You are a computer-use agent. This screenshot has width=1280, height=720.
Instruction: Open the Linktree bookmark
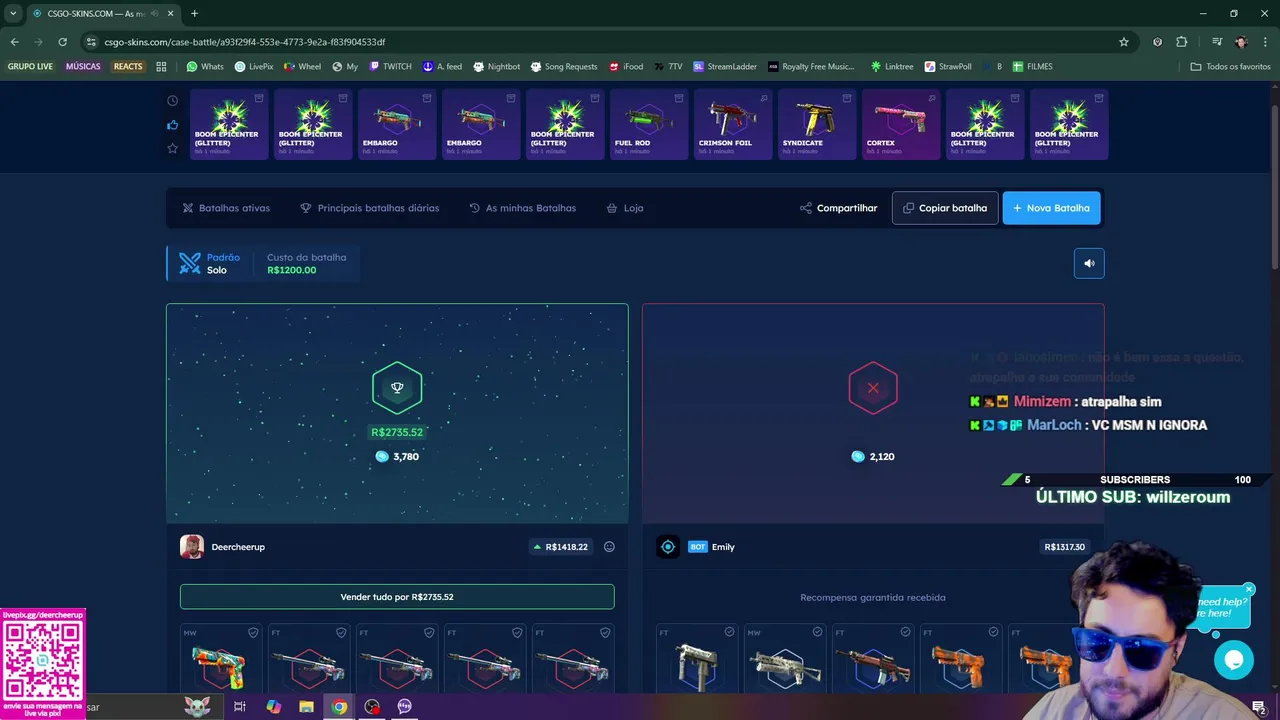tap(892, 67)
